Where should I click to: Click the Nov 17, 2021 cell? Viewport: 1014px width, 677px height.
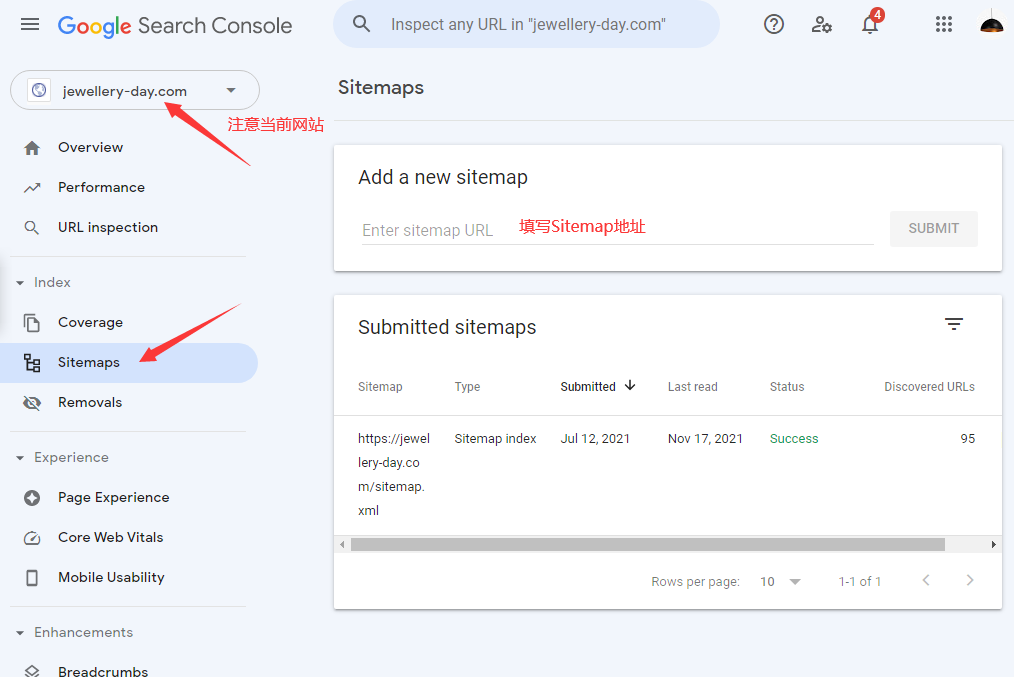[x=705, y=439]
